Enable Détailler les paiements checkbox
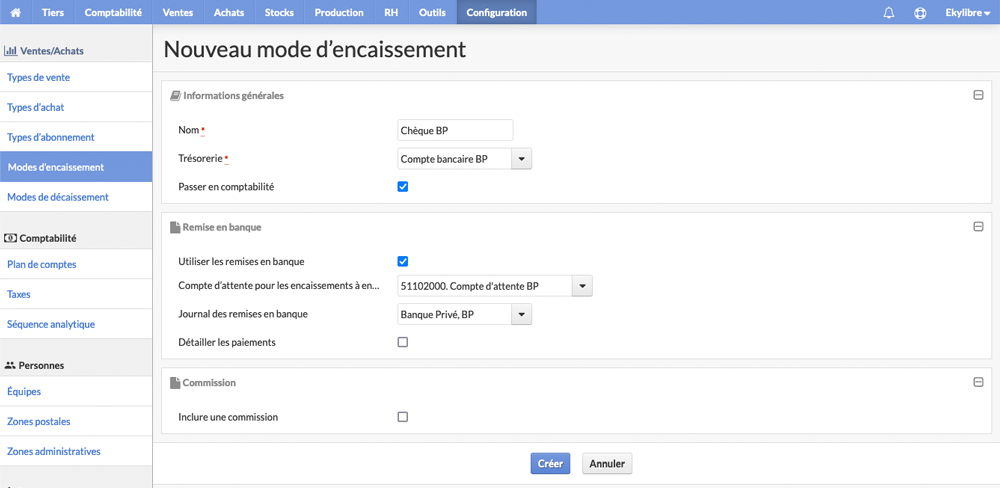The image size is (1000, 488). click(402, 342)
